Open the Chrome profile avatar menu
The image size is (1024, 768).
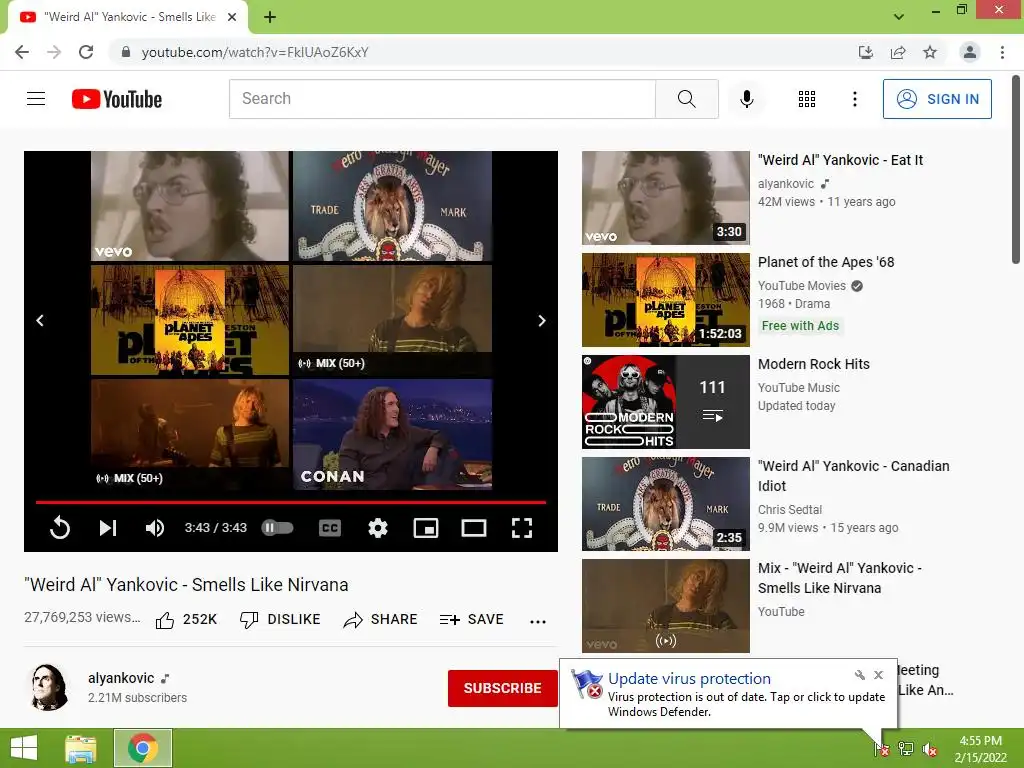pyautogui.click(x=970, y=52)
